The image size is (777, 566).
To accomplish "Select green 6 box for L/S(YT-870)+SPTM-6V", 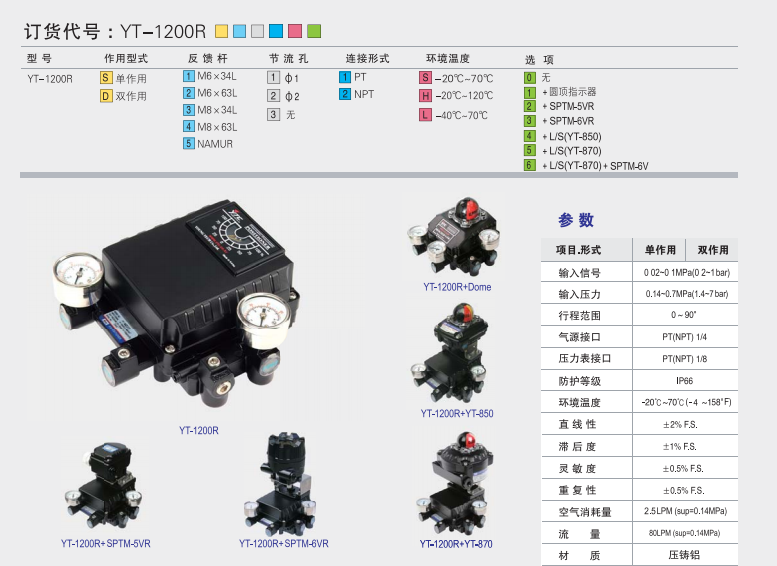I will pyautogui.click(x=530, y=165).
